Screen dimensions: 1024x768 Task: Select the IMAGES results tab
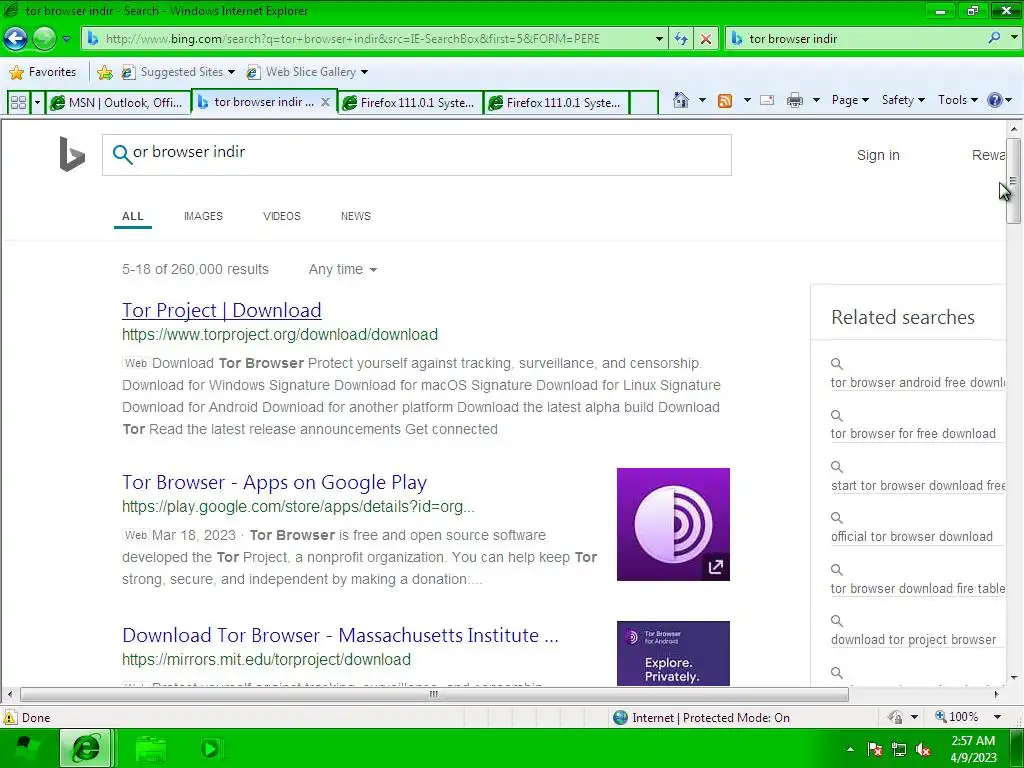[203, 216]
